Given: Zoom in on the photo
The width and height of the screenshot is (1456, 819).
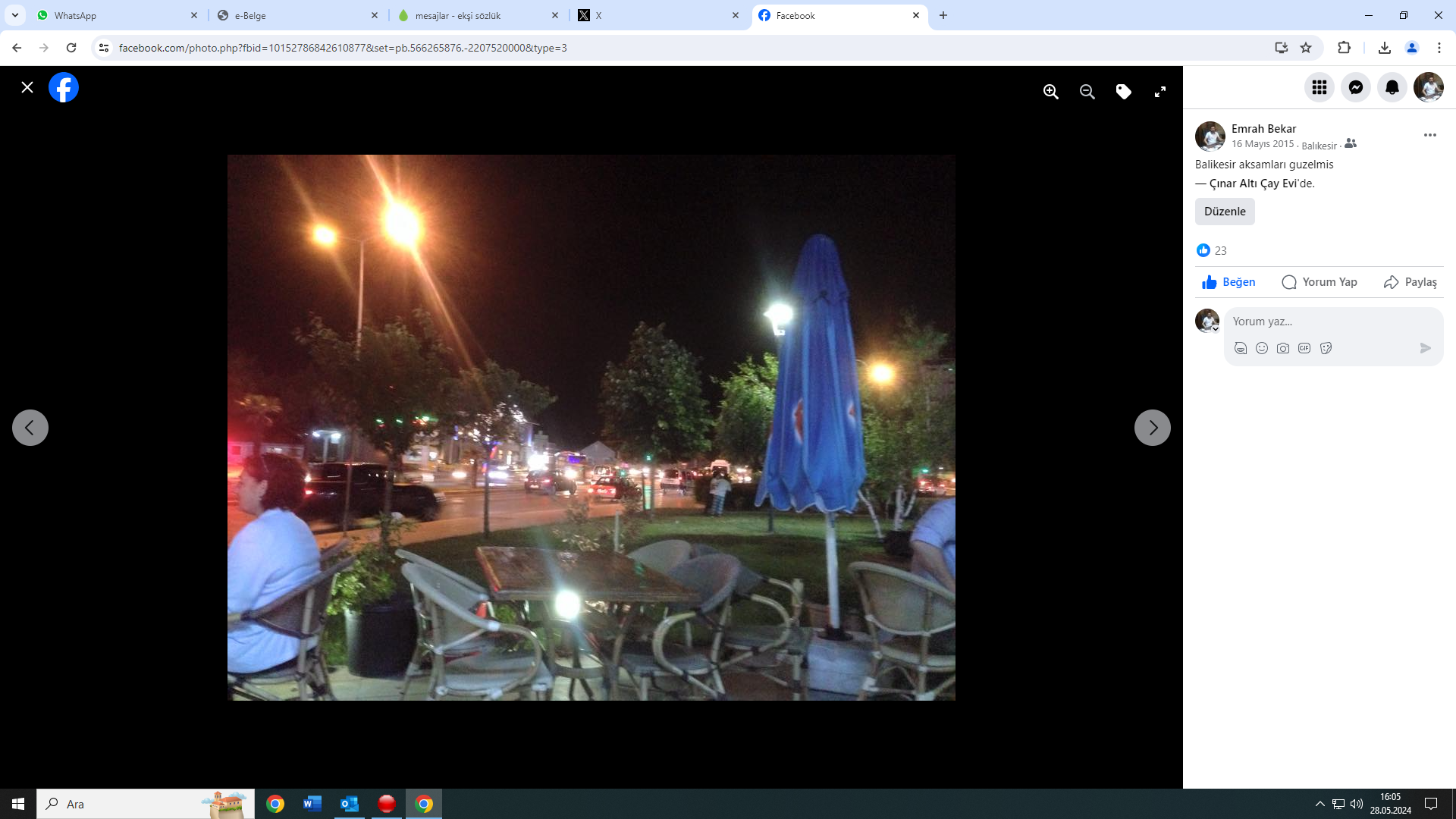Looking at the screenshot, I should tap(1050, 92).
